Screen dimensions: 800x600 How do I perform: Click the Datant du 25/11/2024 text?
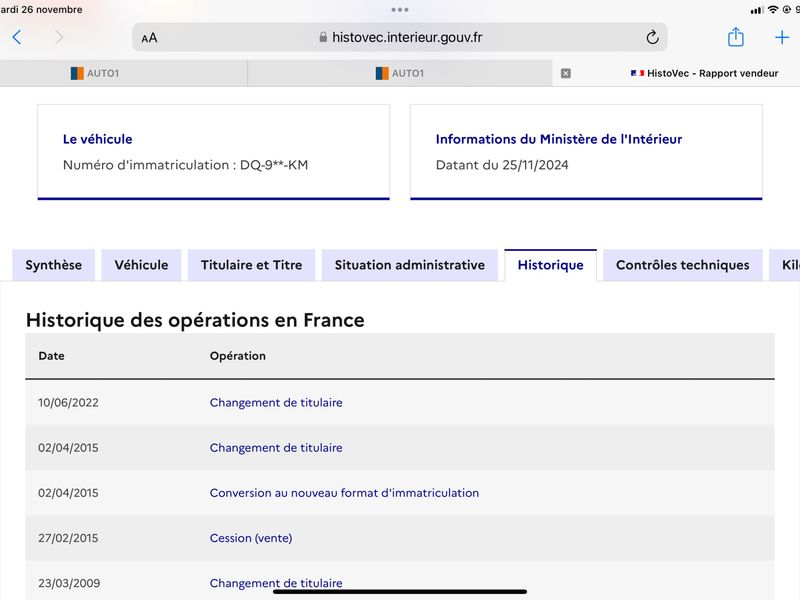click(502, 165)
